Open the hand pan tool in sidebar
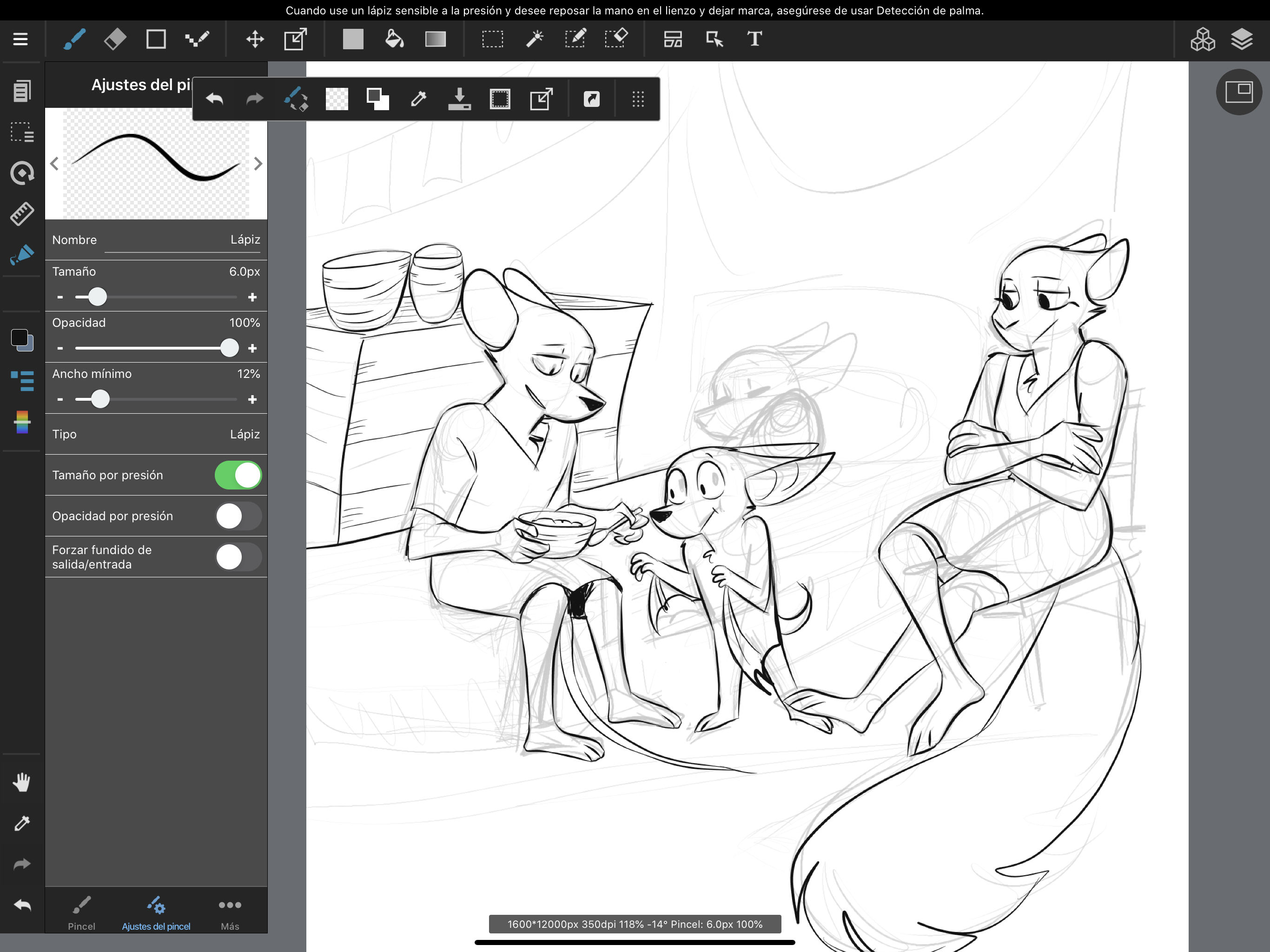 22,782
